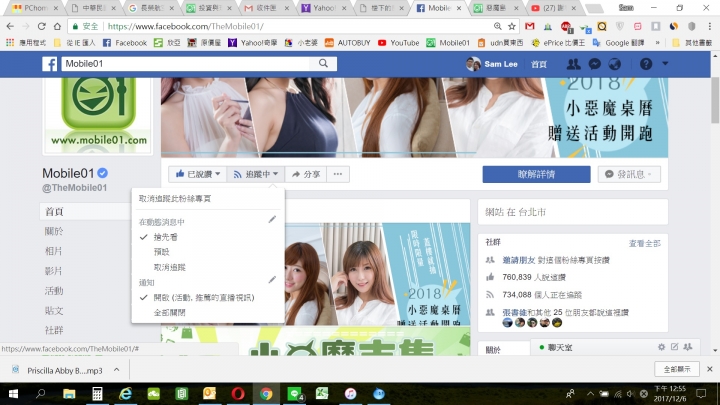Open 貼文 in page sidebar

(54, 311)
